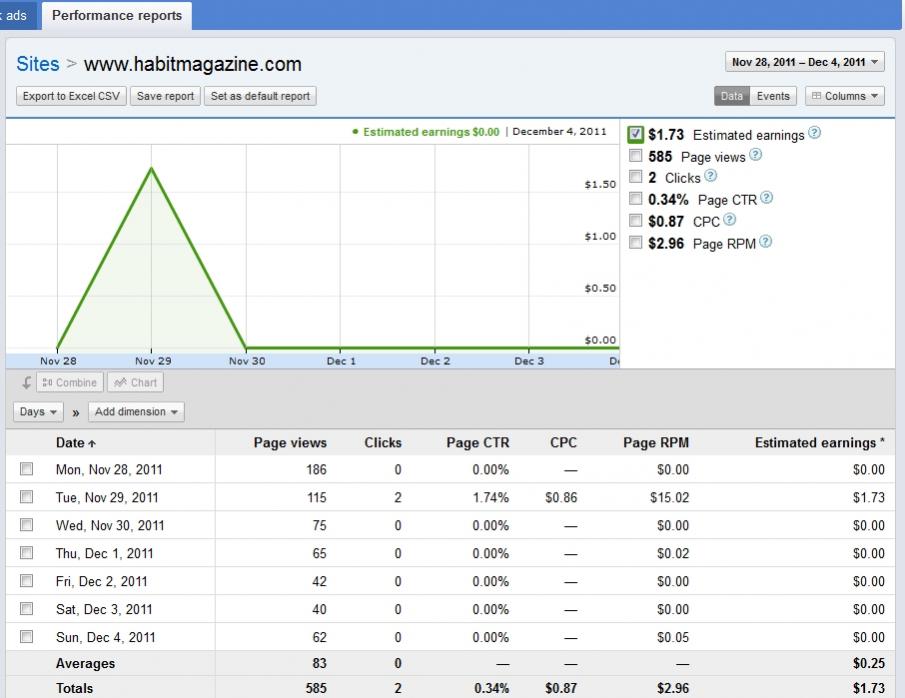Switch to the ads tab
Viewport: 905px width, 698px height.
click(16, 16)
